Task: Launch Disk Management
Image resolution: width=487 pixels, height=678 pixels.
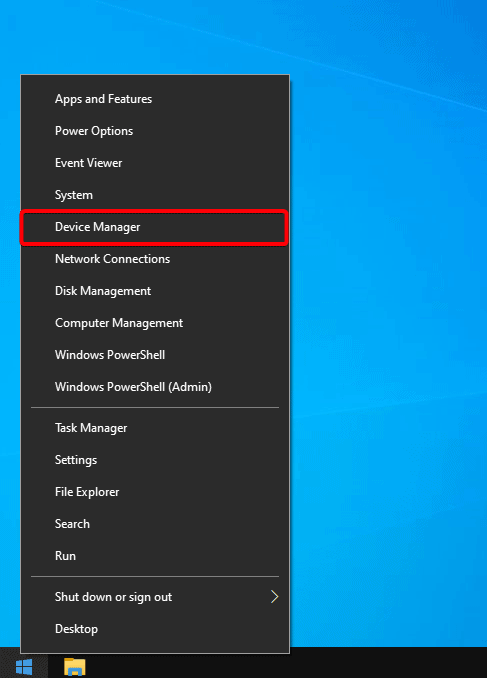Action: [x=155, y=291]
